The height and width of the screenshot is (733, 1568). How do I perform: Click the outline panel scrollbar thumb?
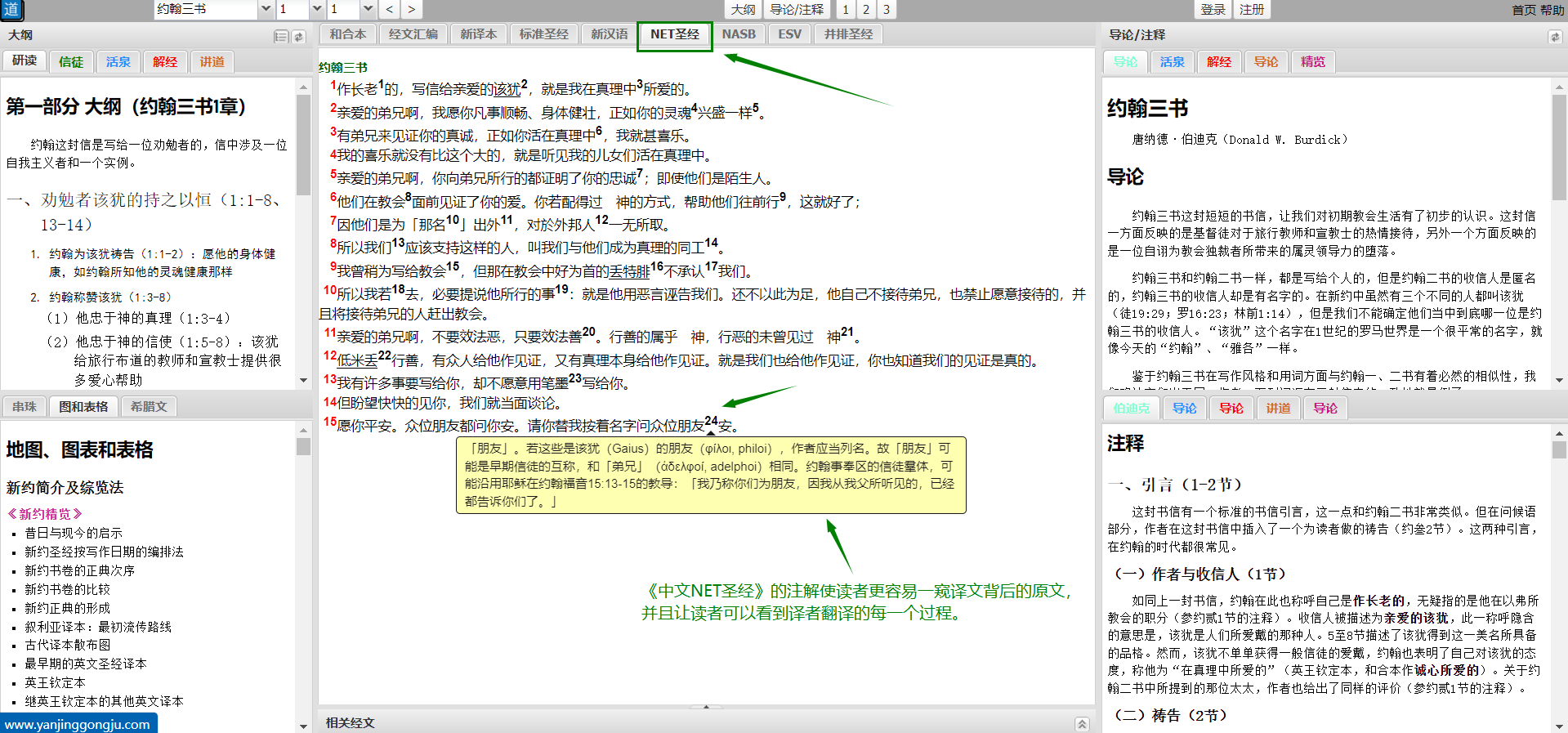point(303,145)
